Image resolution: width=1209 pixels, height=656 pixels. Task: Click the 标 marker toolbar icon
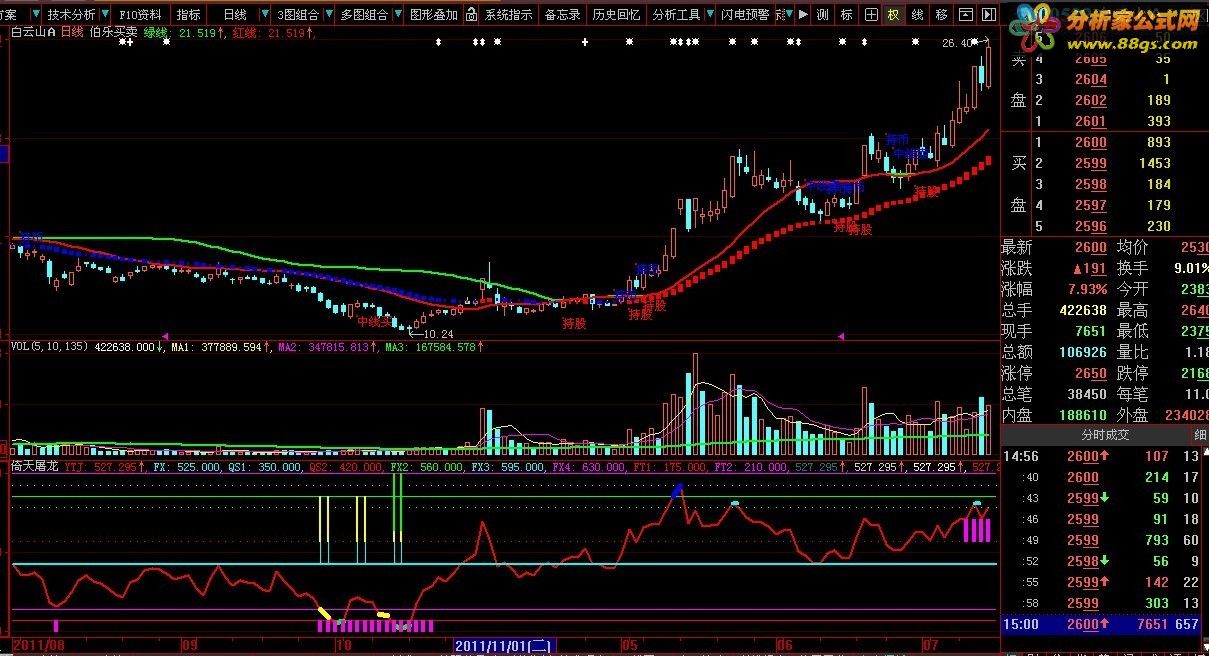[846, 15]
